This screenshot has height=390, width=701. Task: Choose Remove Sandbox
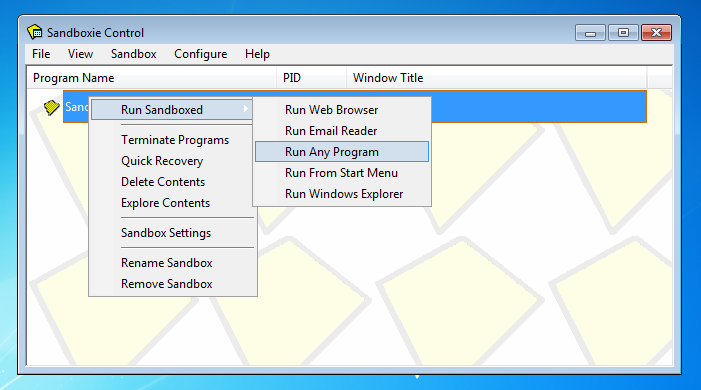167,284
